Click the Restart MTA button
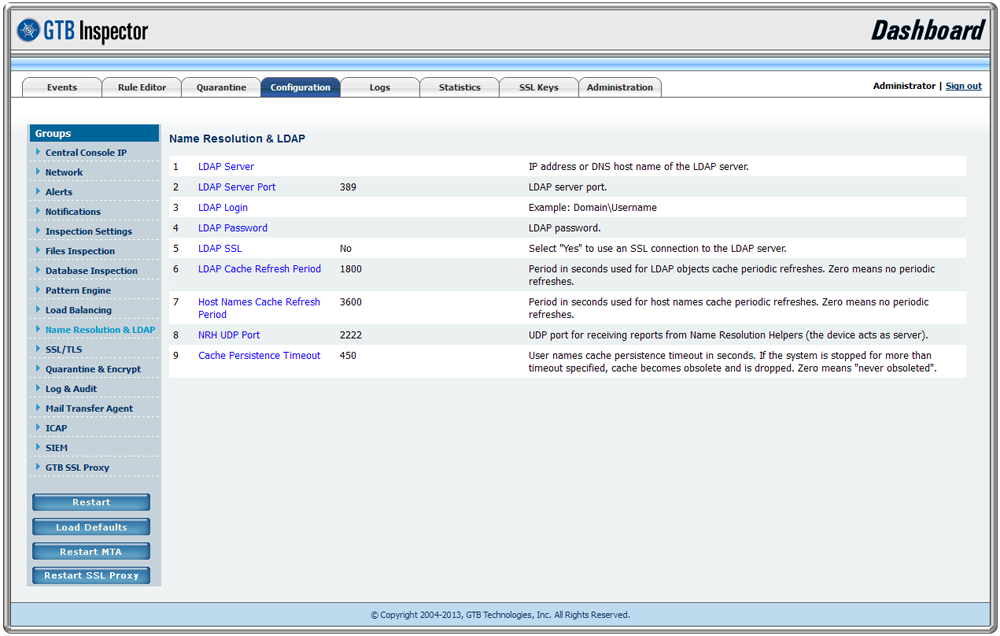1000x636 pixels. (91, 552)
